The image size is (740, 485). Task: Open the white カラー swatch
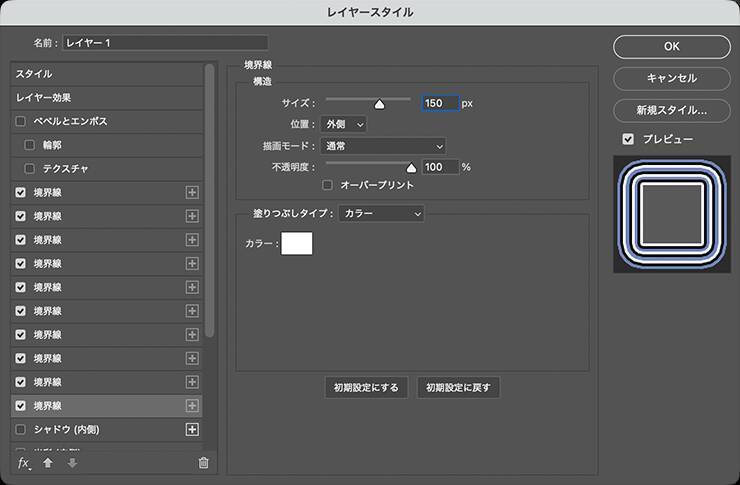coord(297,243)
